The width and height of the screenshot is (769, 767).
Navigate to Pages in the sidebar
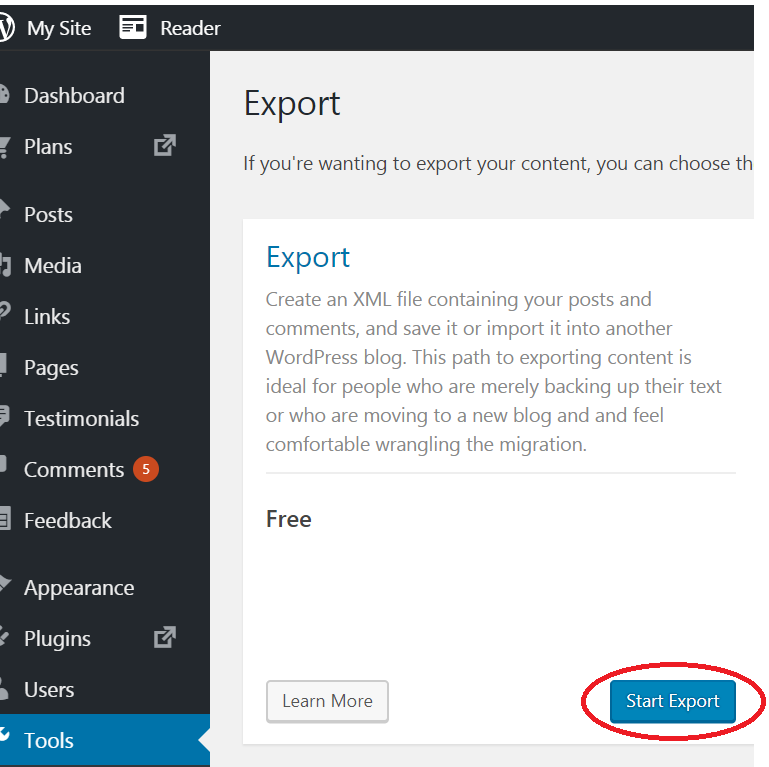pyautogui.click(x=51, y=368)
